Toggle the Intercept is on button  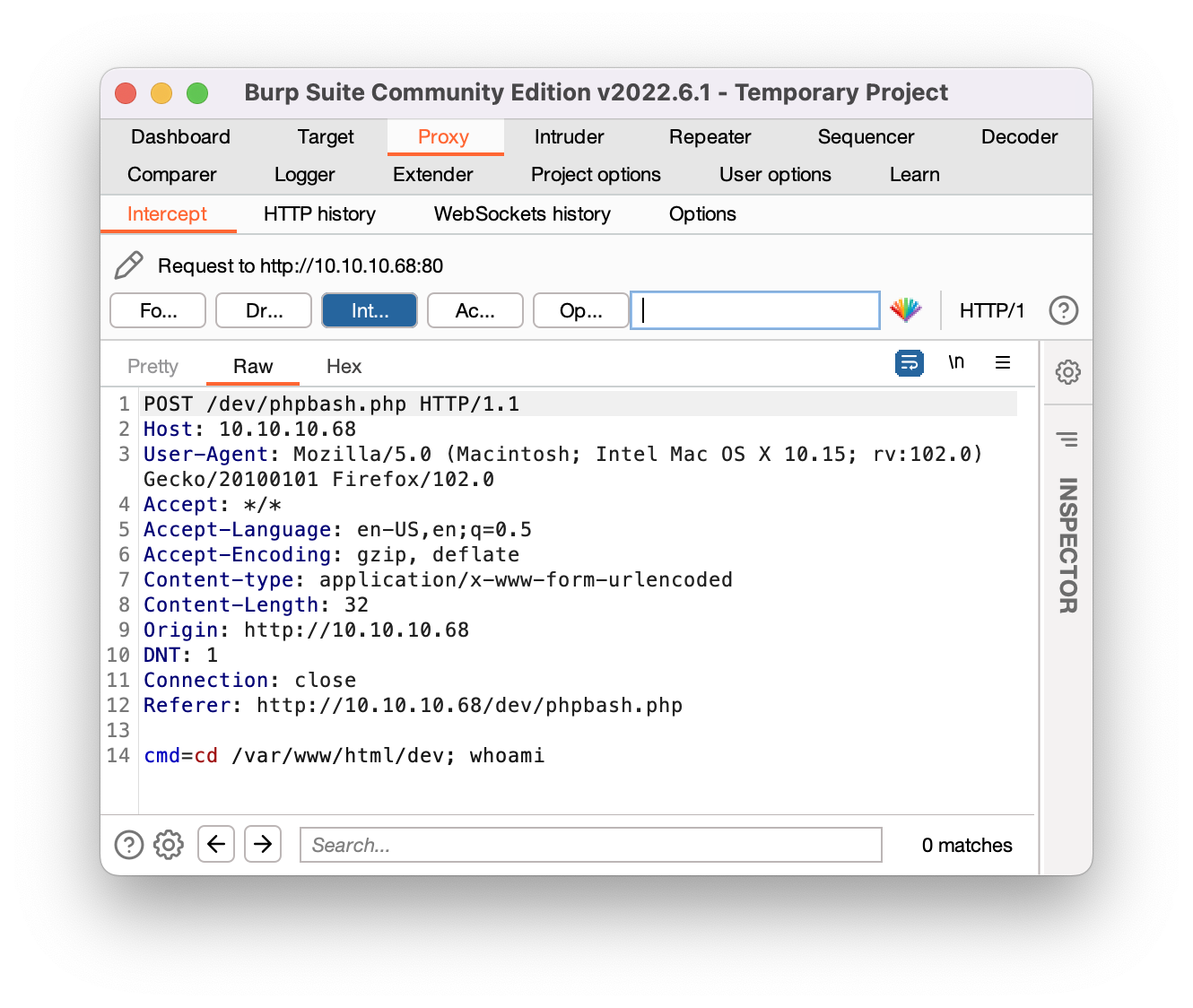point(370,310)
